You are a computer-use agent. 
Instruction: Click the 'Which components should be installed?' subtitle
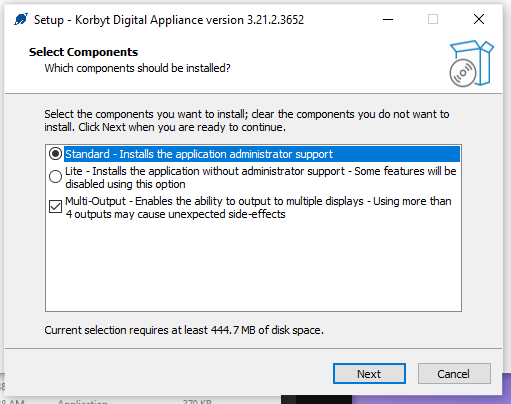click(137, 68)
